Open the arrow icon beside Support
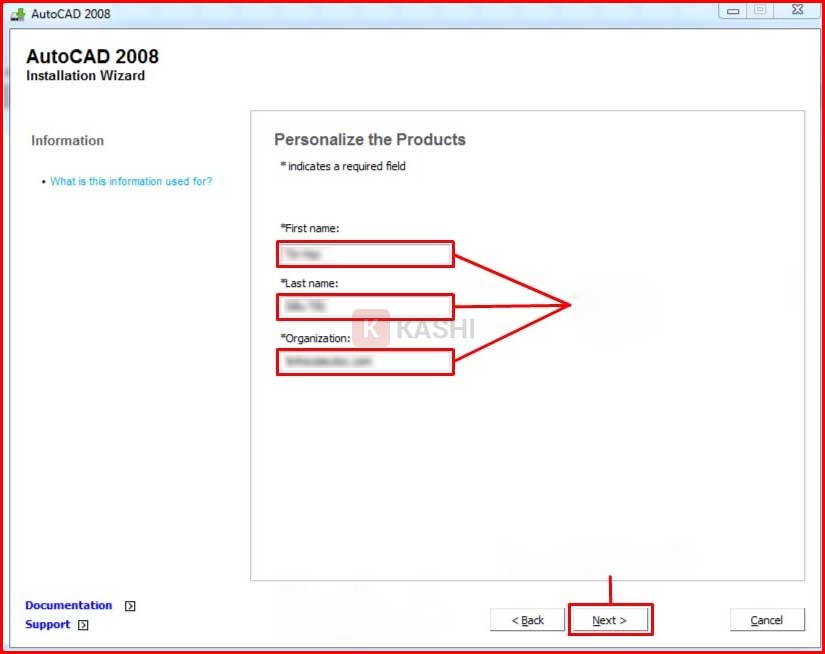 click(83, 625)
